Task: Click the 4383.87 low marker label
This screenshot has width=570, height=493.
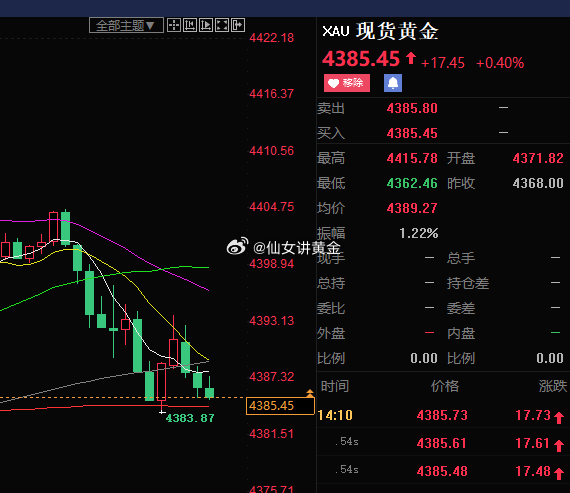Action: tap(190, 418)
